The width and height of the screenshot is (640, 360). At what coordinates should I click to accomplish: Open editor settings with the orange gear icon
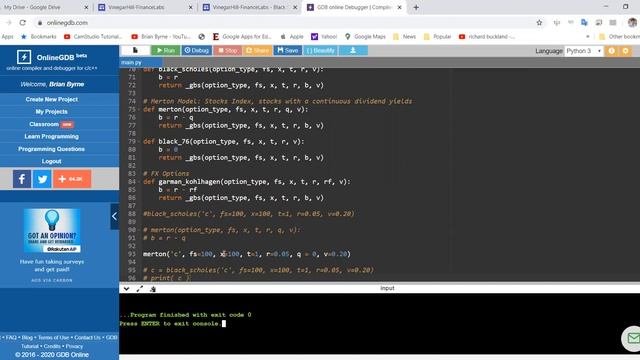point(625,51)
